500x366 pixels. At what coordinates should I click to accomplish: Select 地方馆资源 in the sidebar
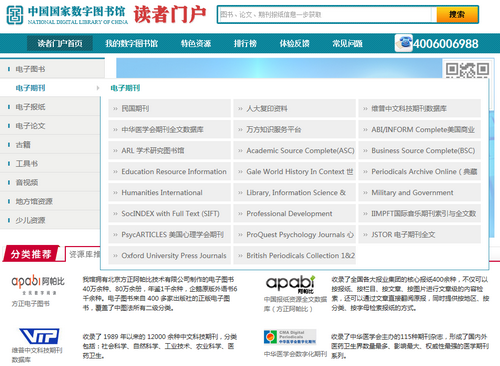[x=50, y=201]
